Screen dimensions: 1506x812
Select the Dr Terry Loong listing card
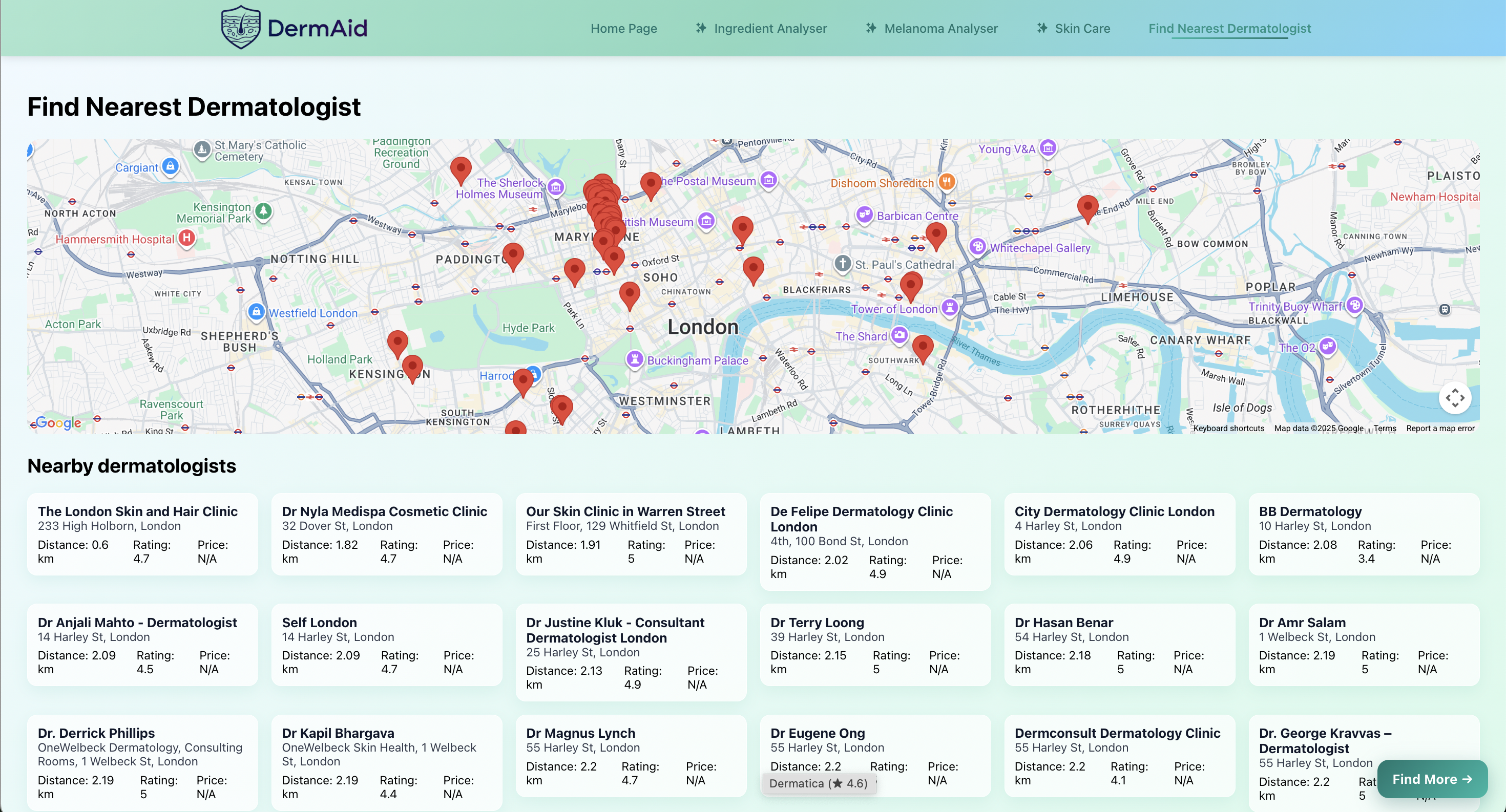click(874, 645)
